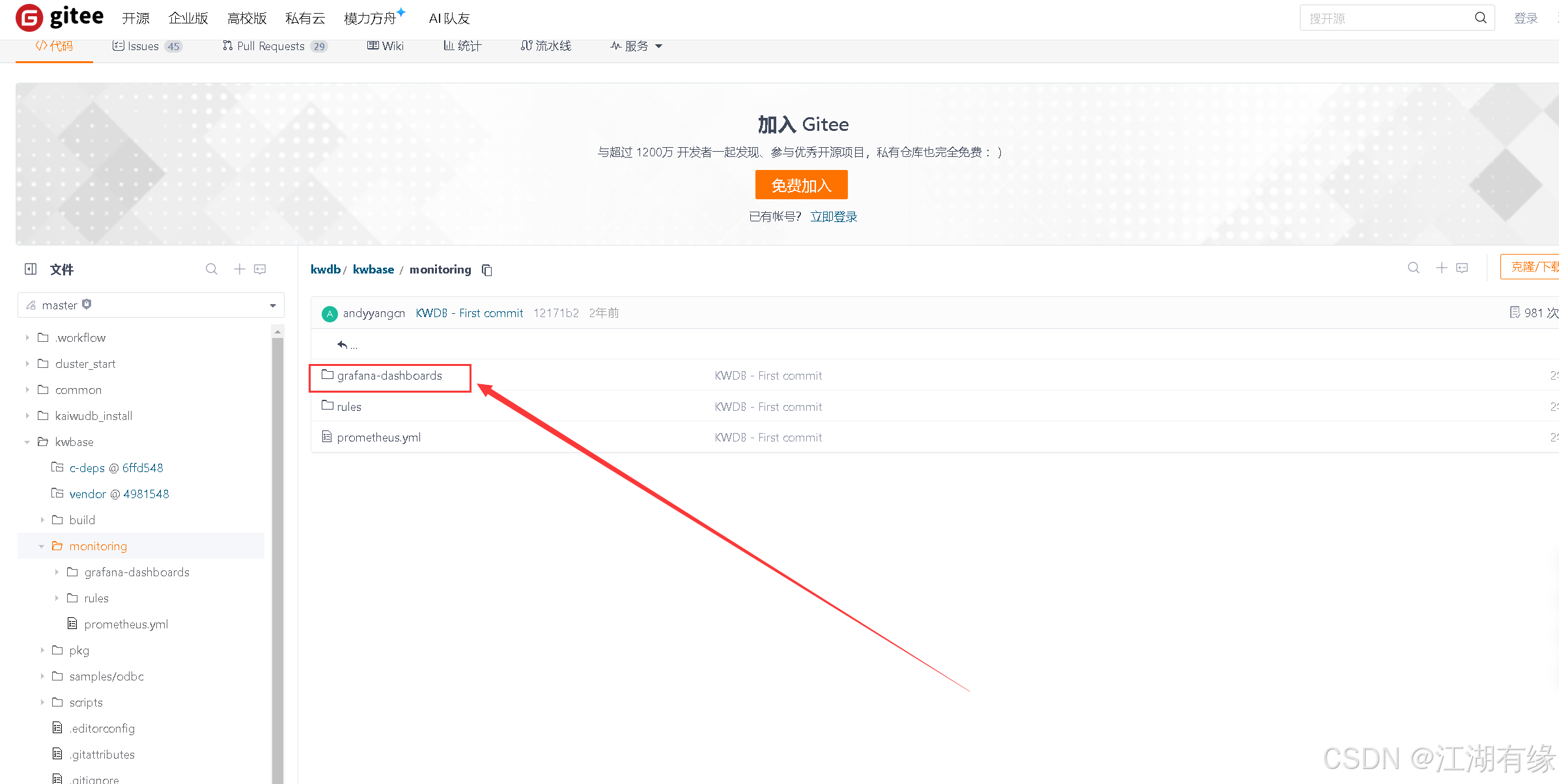Search files icon in the file sidebar

click(212, 269)
